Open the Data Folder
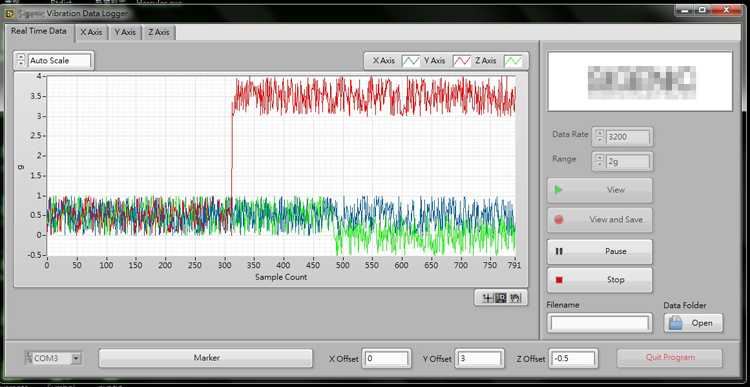 pyautogui.click(x=693, y=323)
